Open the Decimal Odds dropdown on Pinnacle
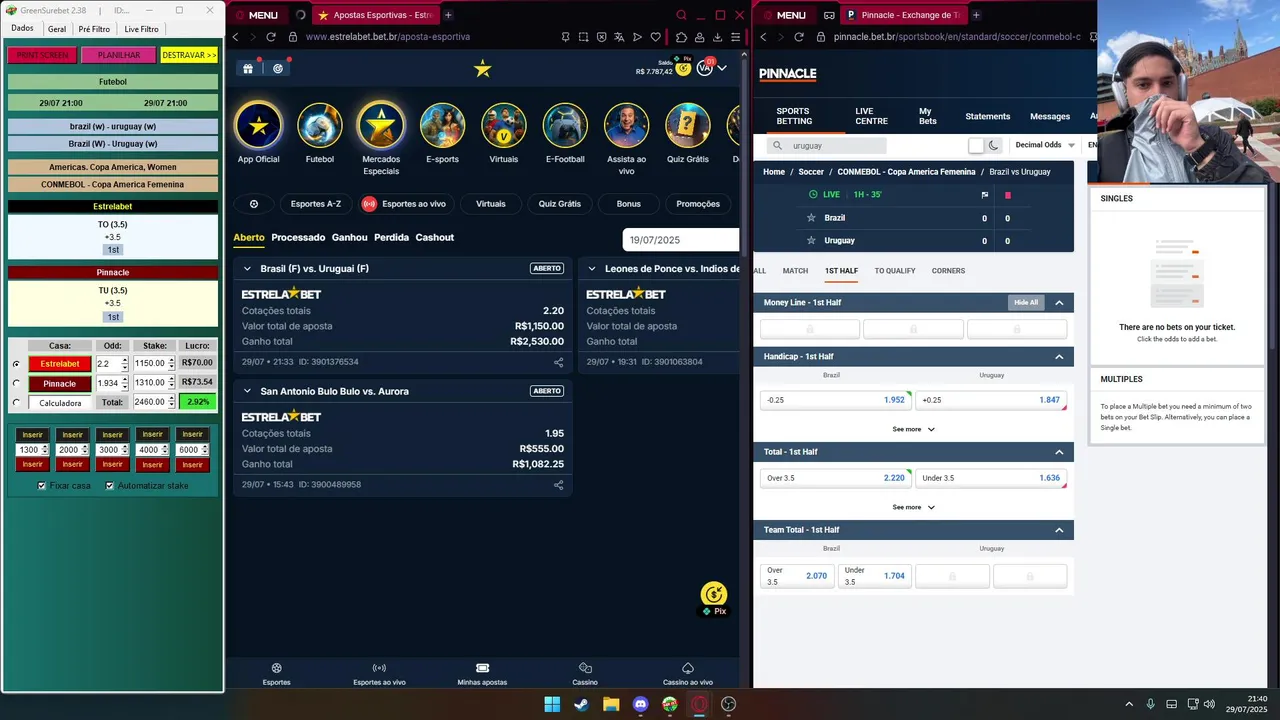Screen dimensions: 1280x720 click(x=1045, y=145)
